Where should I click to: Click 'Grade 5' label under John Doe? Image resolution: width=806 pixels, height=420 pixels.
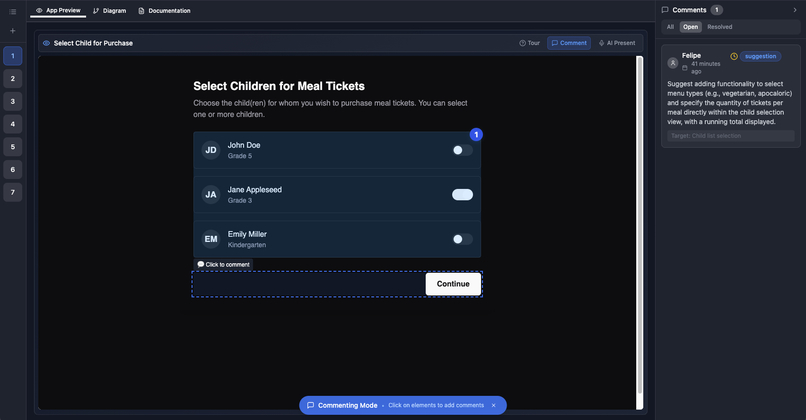[240, 156]
